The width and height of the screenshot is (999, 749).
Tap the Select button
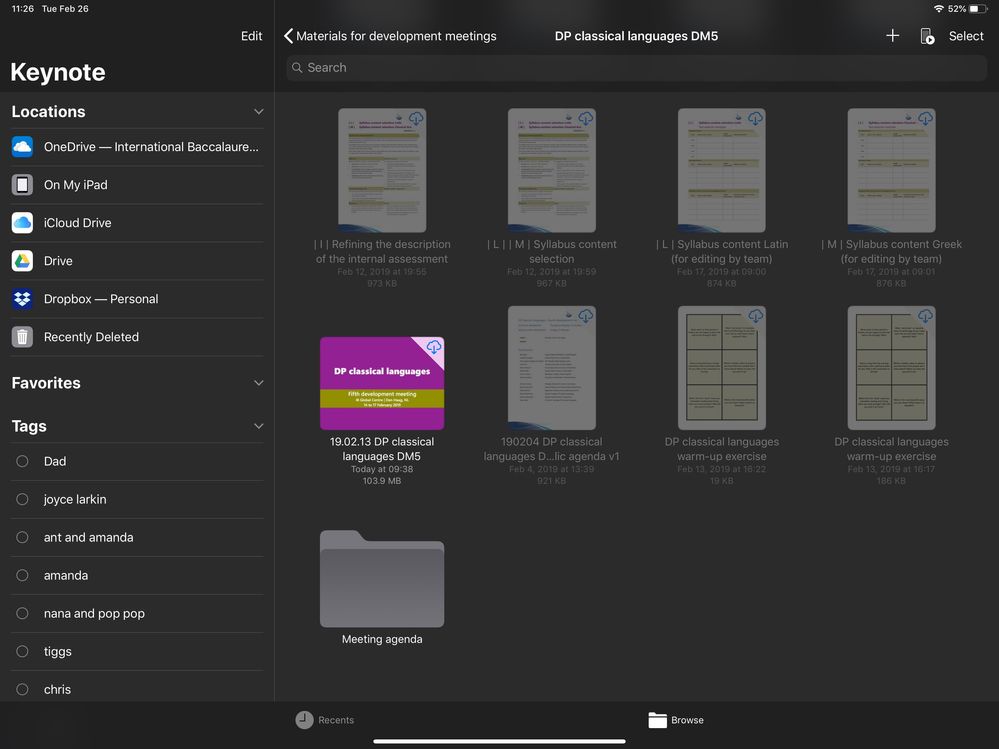pyautogui.click(x=966, y=36)
